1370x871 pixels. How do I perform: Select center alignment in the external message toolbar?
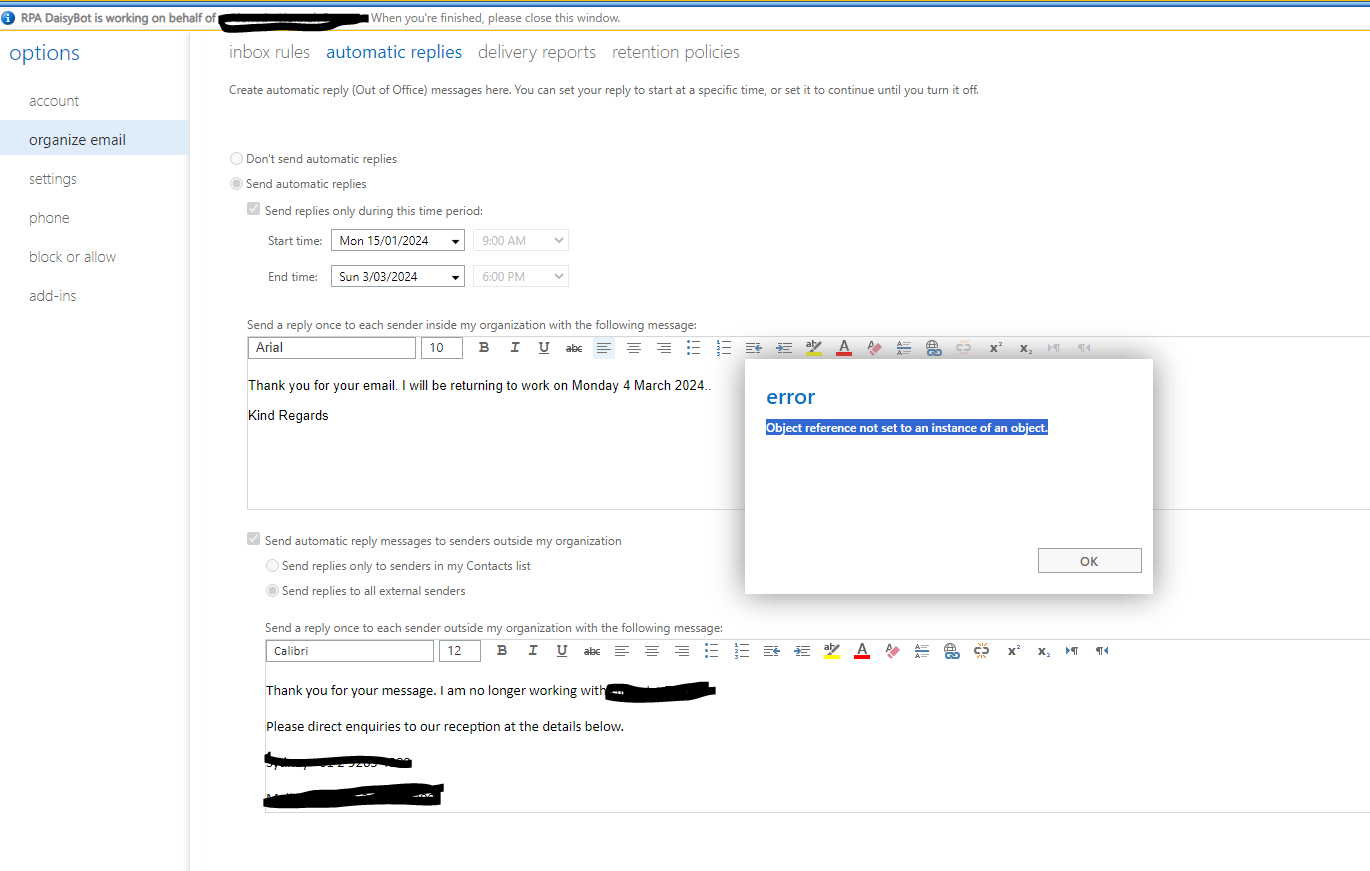pyautogui.click(x=651, y=650)
